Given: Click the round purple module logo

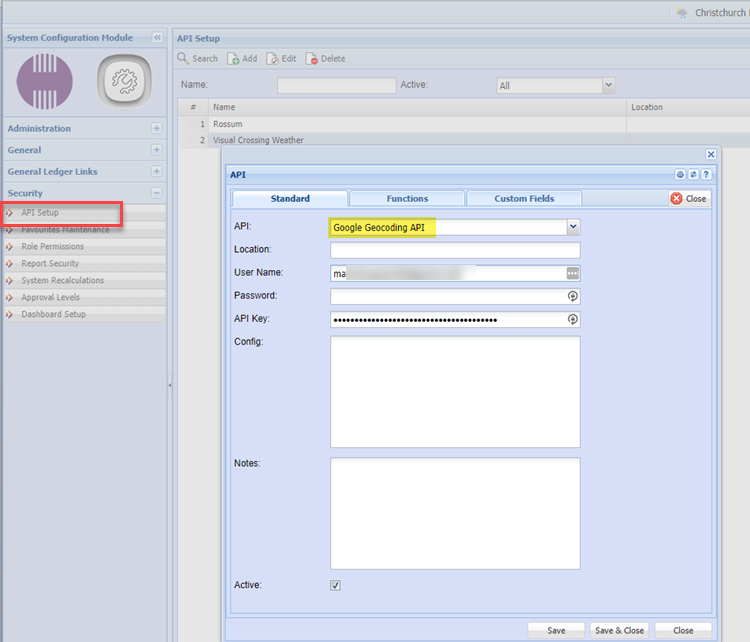Looking at the screenshot, I should 45,81.
